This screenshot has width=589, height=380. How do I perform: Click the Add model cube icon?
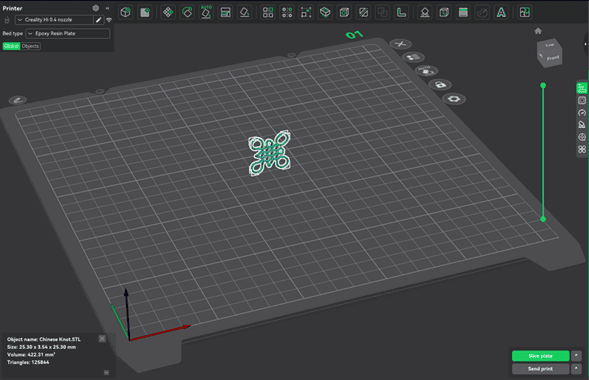[125, 12]
